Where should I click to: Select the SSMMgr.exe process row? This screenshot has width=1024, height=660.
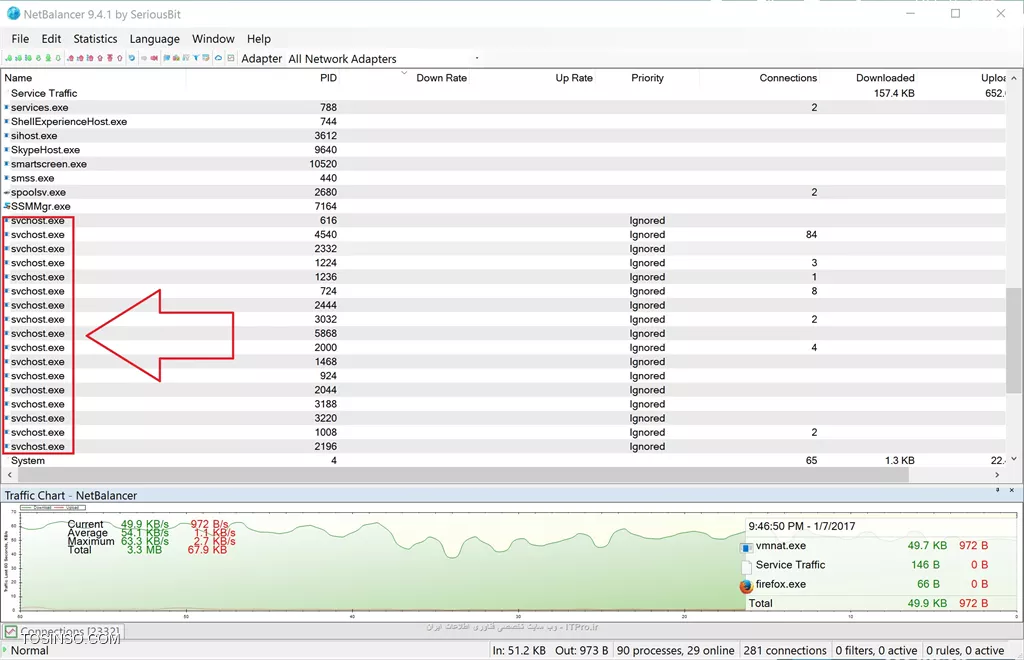[x=503, y=206]
